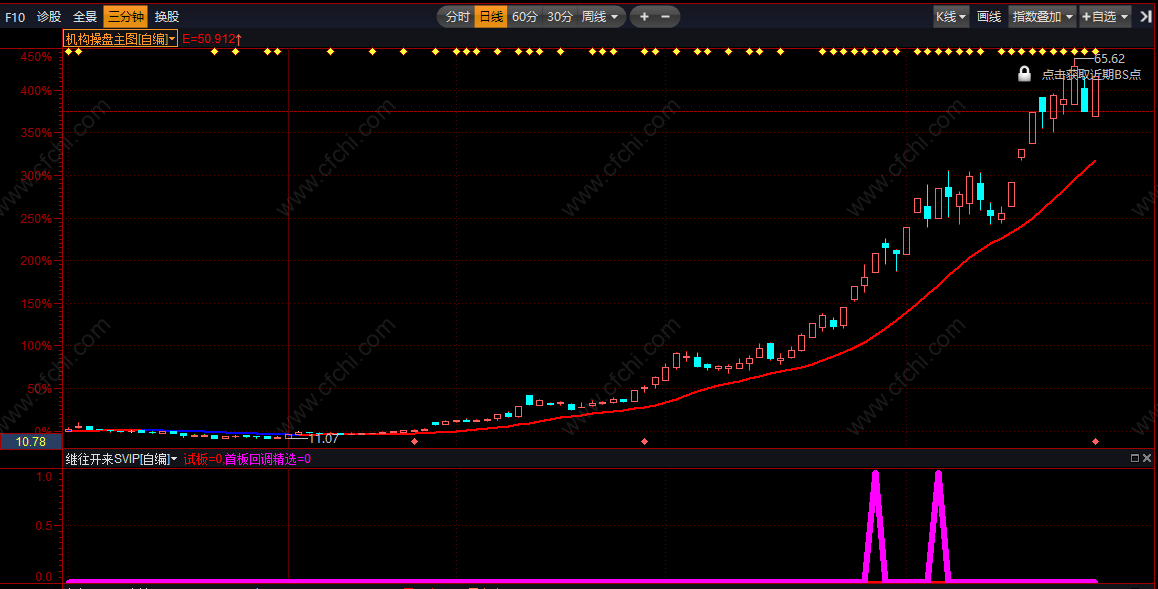
Task: Click the first magenta signal spike
Action: click(x=875, y=526)
